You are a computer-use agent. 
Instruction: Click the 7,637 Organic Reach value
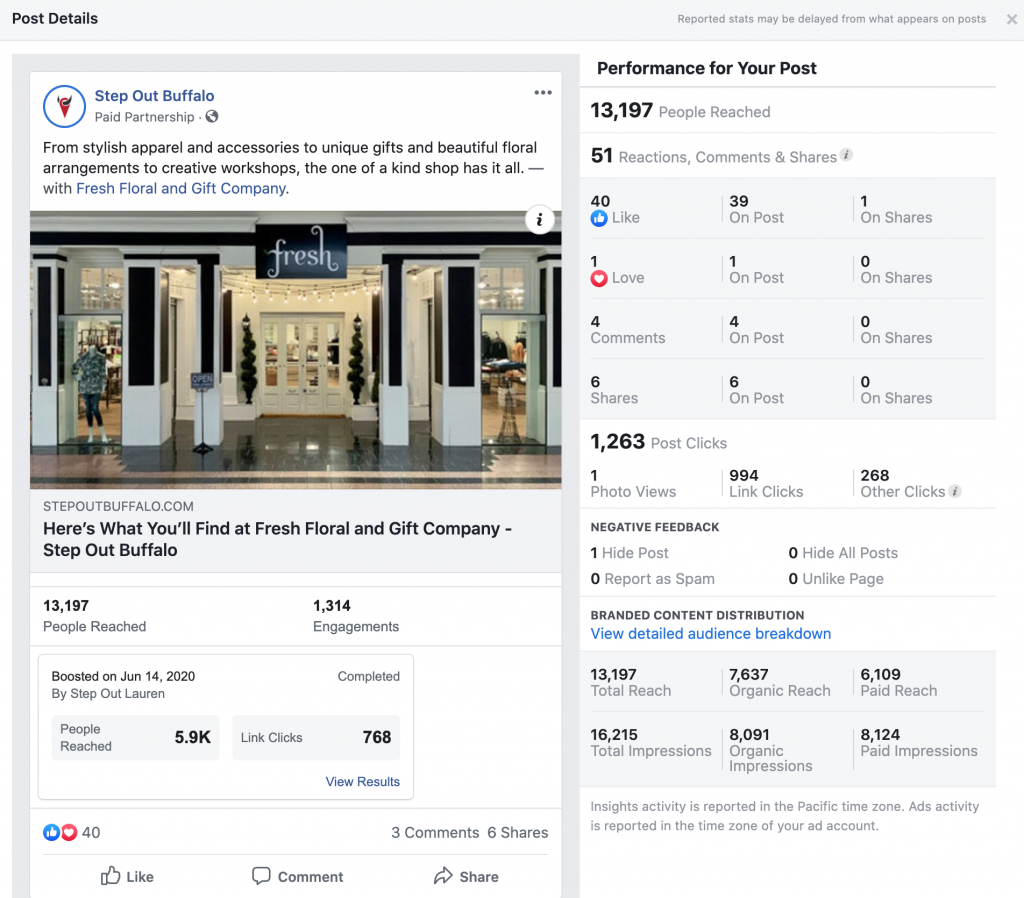click(780, 682)
